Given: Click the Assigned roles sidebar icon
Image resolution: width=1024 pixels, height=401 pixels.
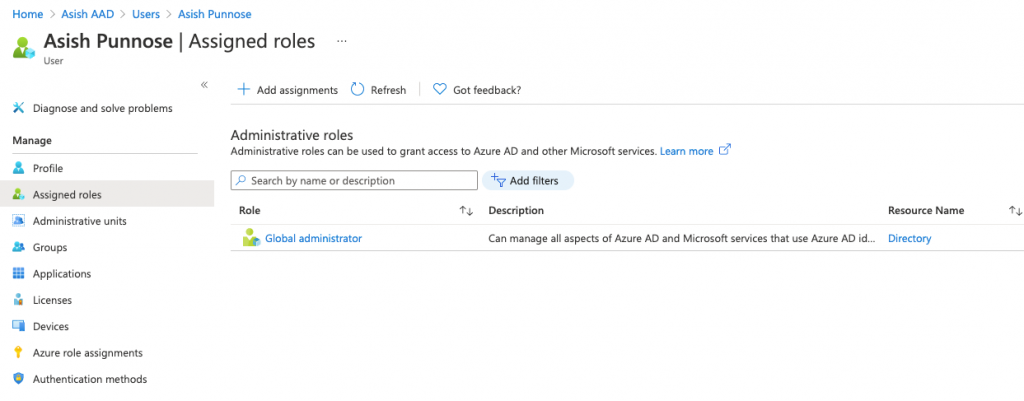Looking at the screenshot, I should point(18,195).
